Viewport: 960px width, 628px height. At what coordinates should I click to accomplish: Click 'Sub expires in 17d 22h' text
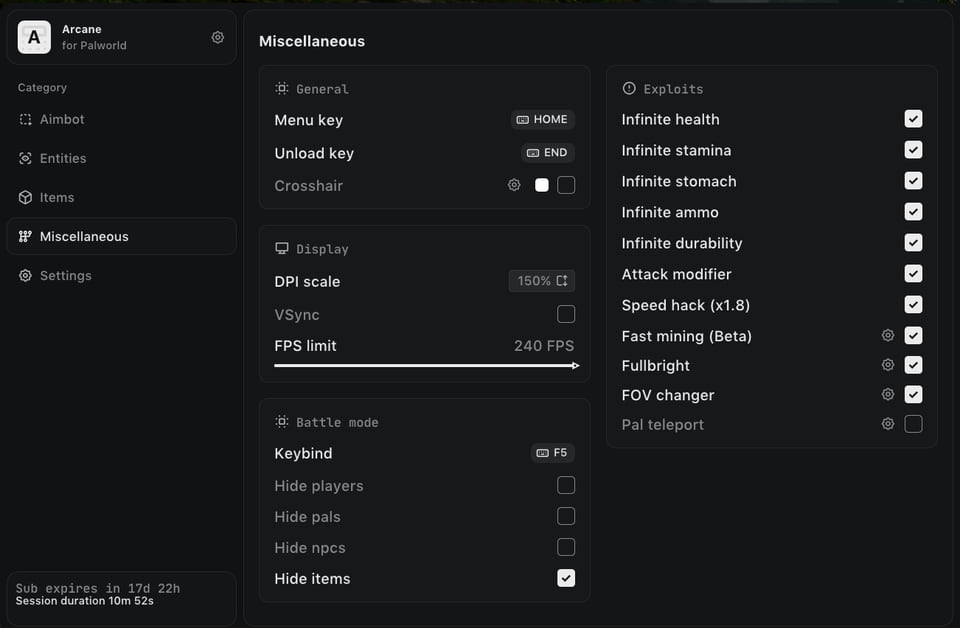(x=98, y=588)
